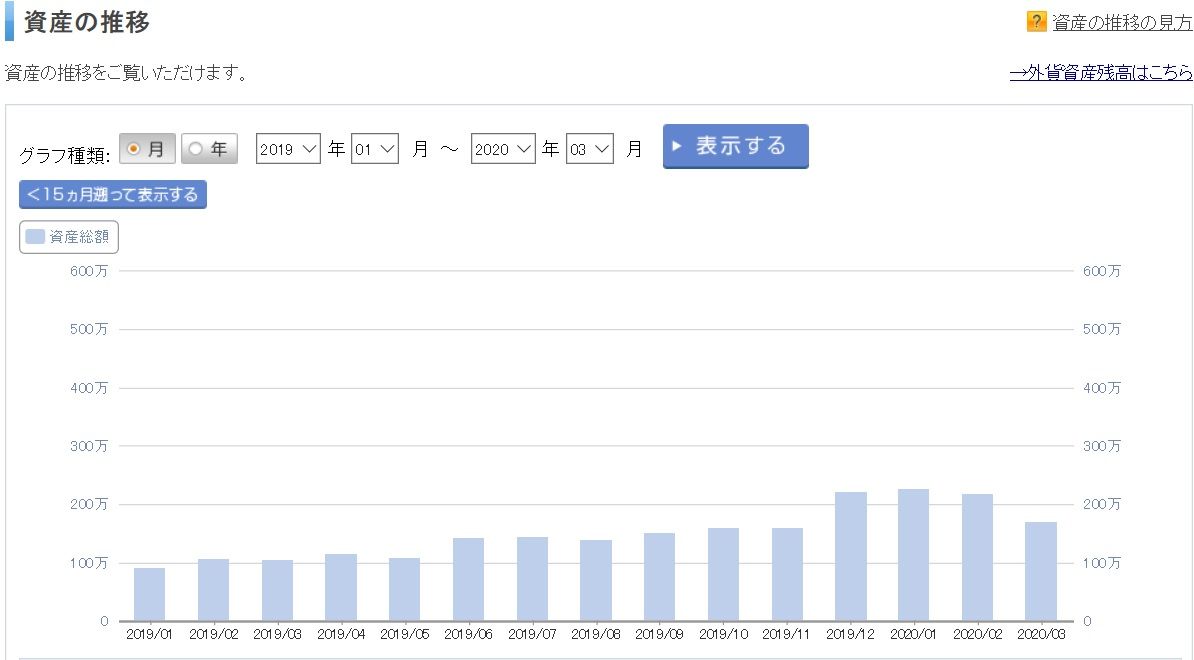Toggle the 資産総額 legend item
The image size is (1194, 660).
pos(67,236)
